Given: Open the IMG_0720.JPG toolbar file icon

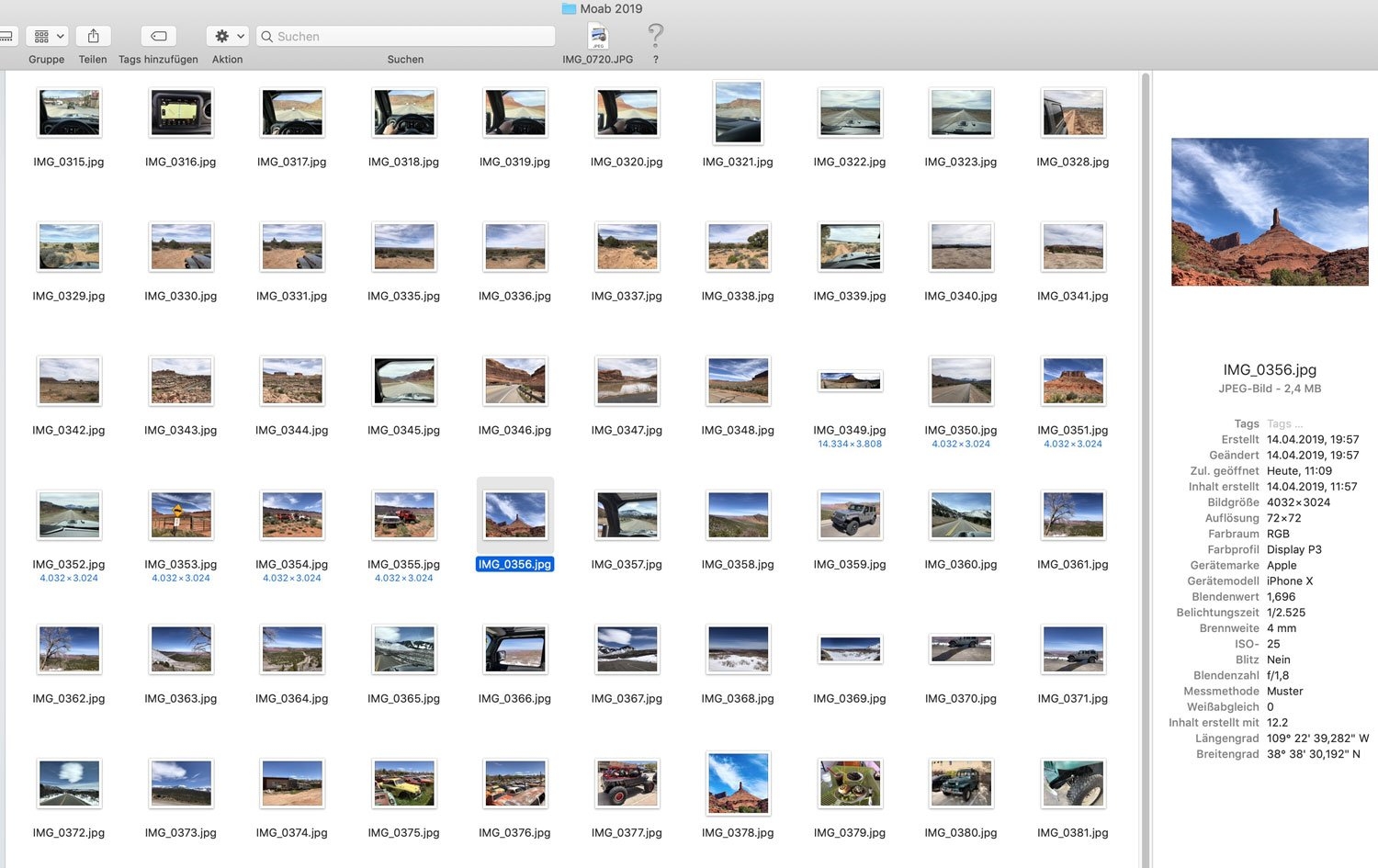Looking at the screenshot, I should click(598, 37).
